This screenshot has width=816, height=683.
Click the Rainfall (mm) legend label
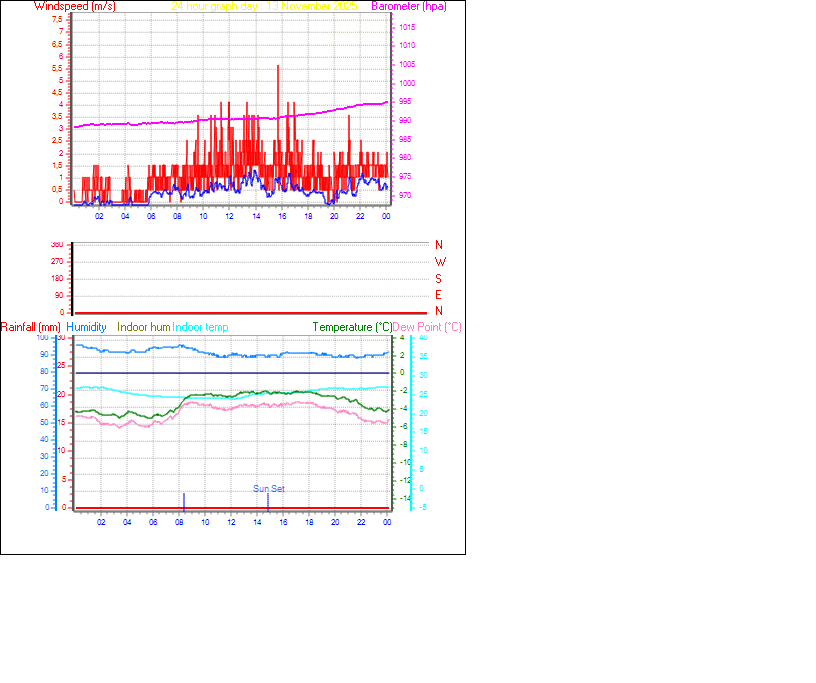30,327
